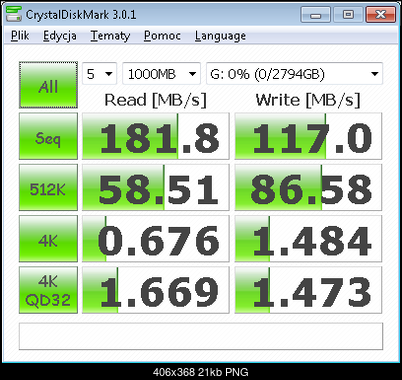Maximize the CrystalDiskMark window
Viewport: 402px width, 380px height.
[348, 15]
